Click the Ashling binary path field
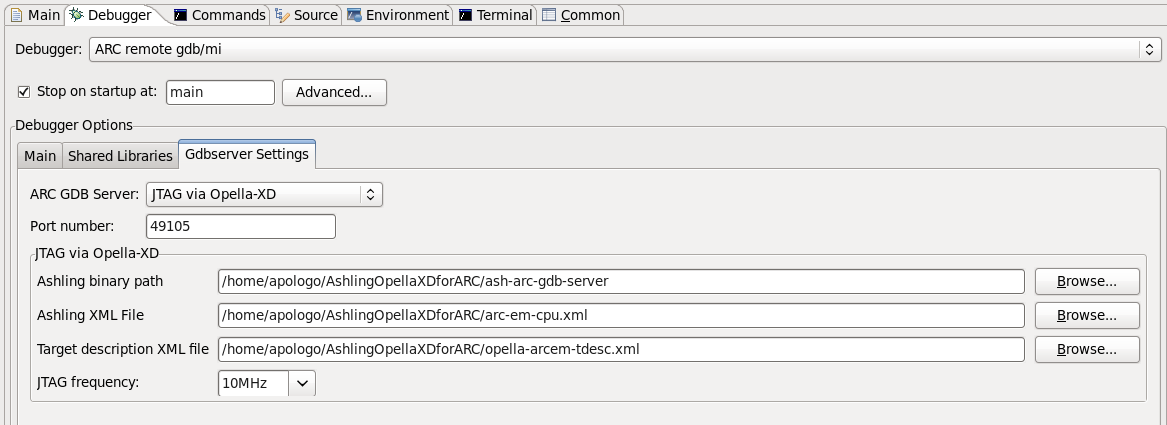The height and width of the screenshot is (425, 1167). 621,281
